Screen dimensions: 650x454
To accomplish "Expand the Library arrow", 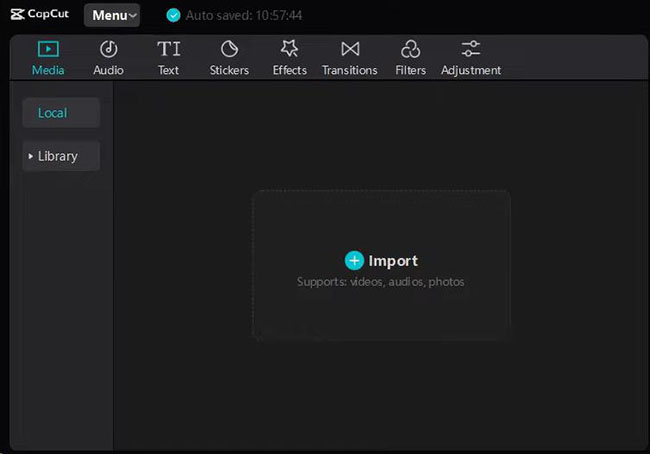I will click(x=31, y=157).
